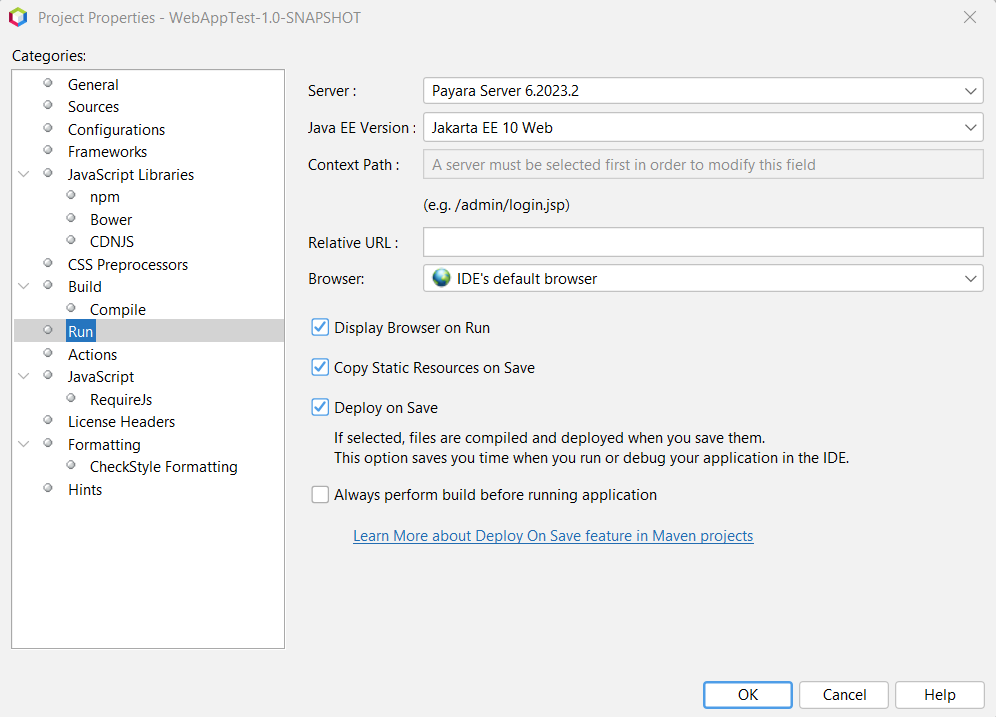Click the node icon beside Hints

(47, 489)
